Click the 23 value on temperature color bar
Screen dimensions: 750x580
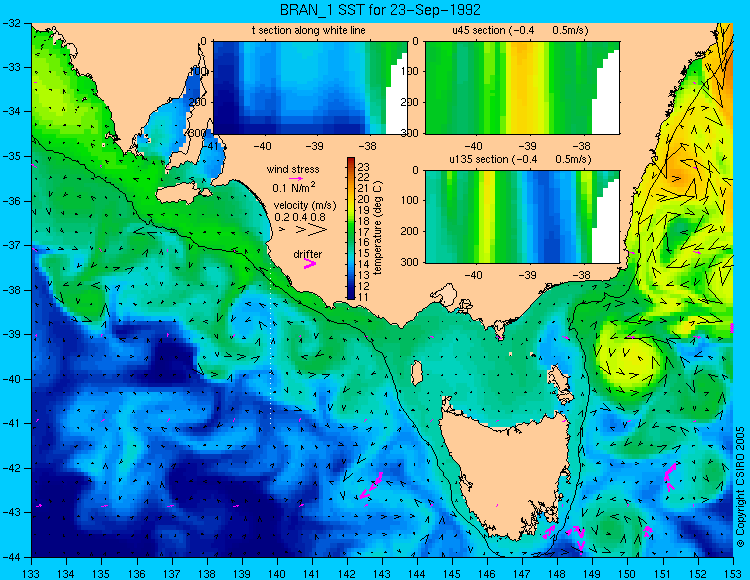(364, 167)
